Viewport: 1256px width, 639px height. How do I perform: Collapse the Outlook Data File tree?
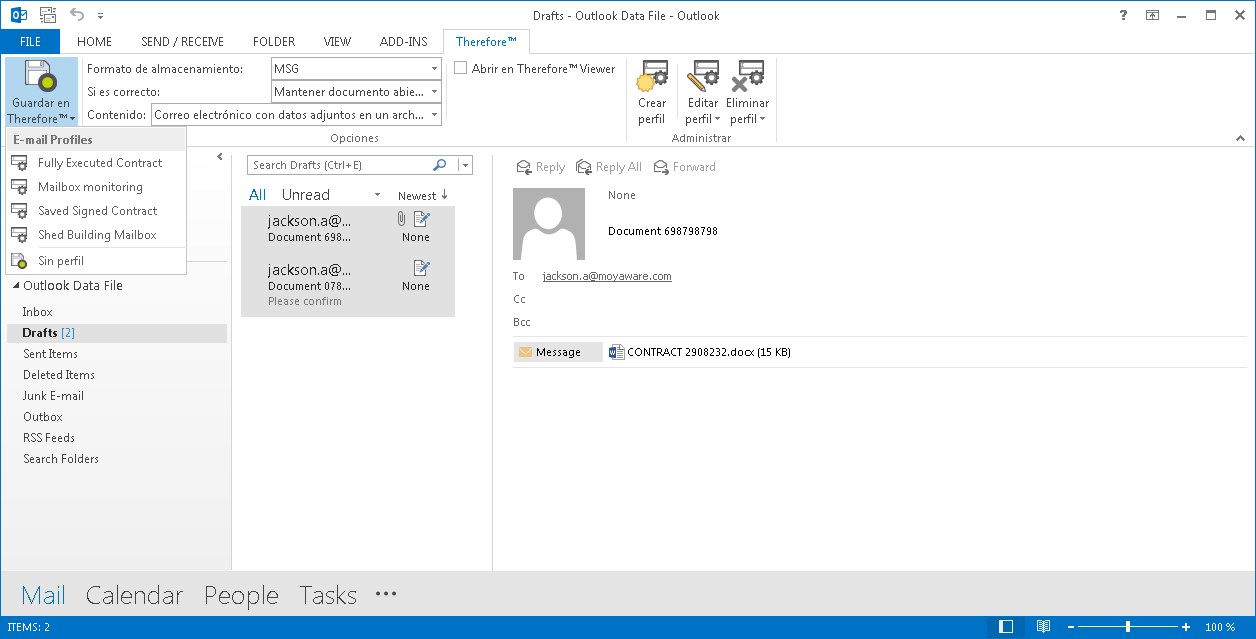click(16, 286)
